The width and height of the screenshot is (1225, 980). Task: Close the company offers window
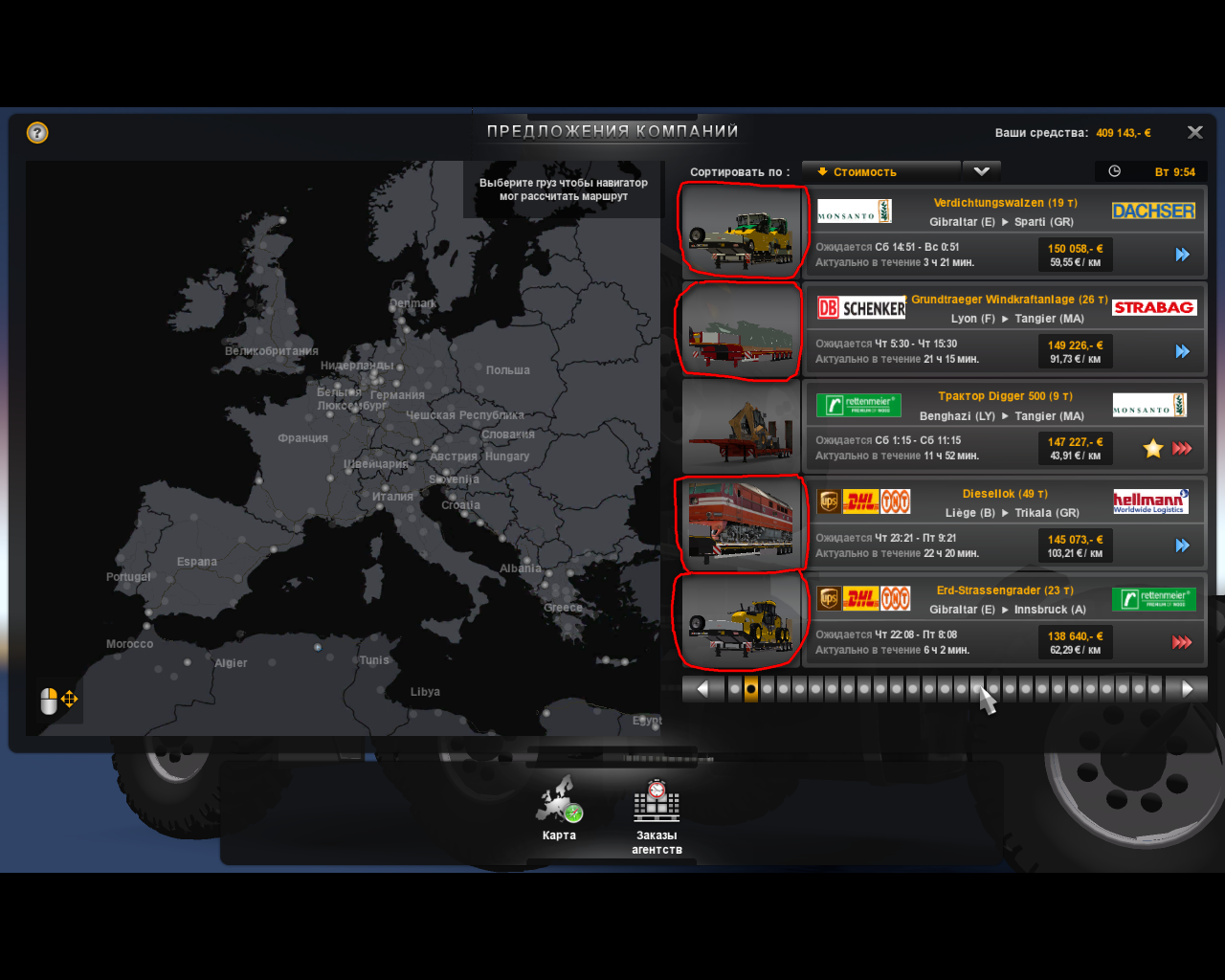point(1195,132)
